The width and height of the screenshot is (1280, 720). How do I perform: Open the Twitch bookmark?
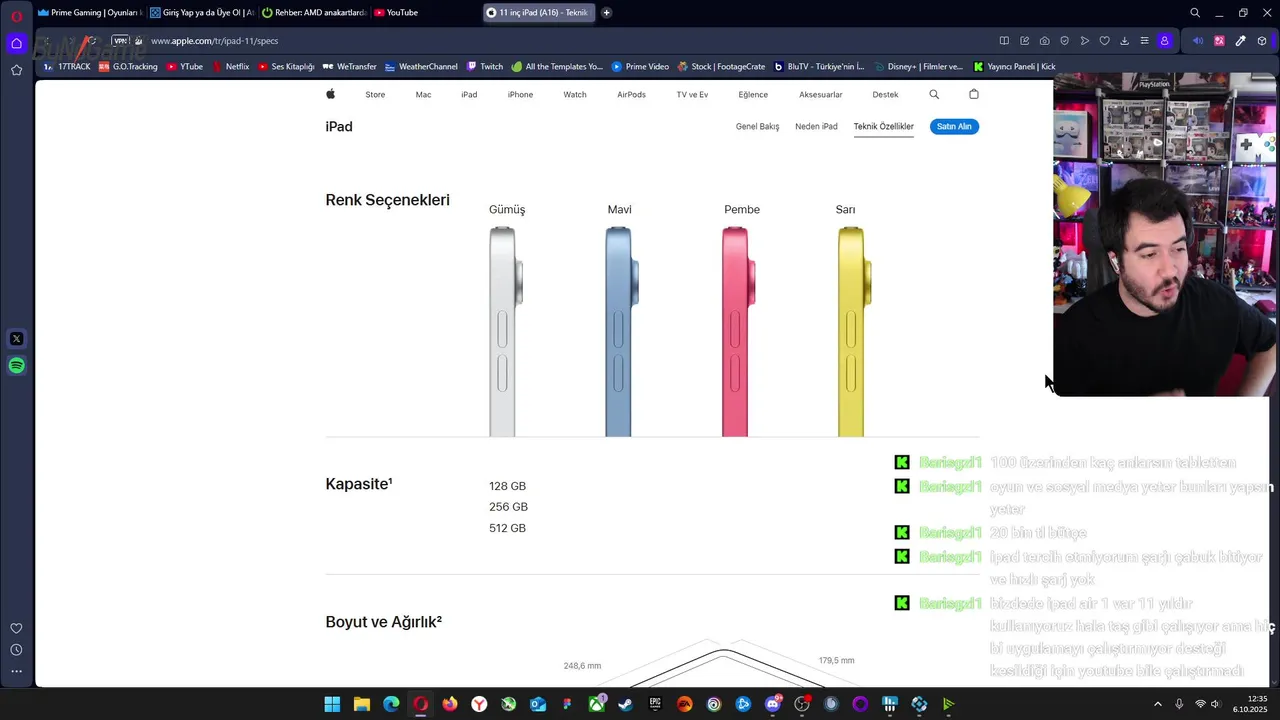click(484, 66)
